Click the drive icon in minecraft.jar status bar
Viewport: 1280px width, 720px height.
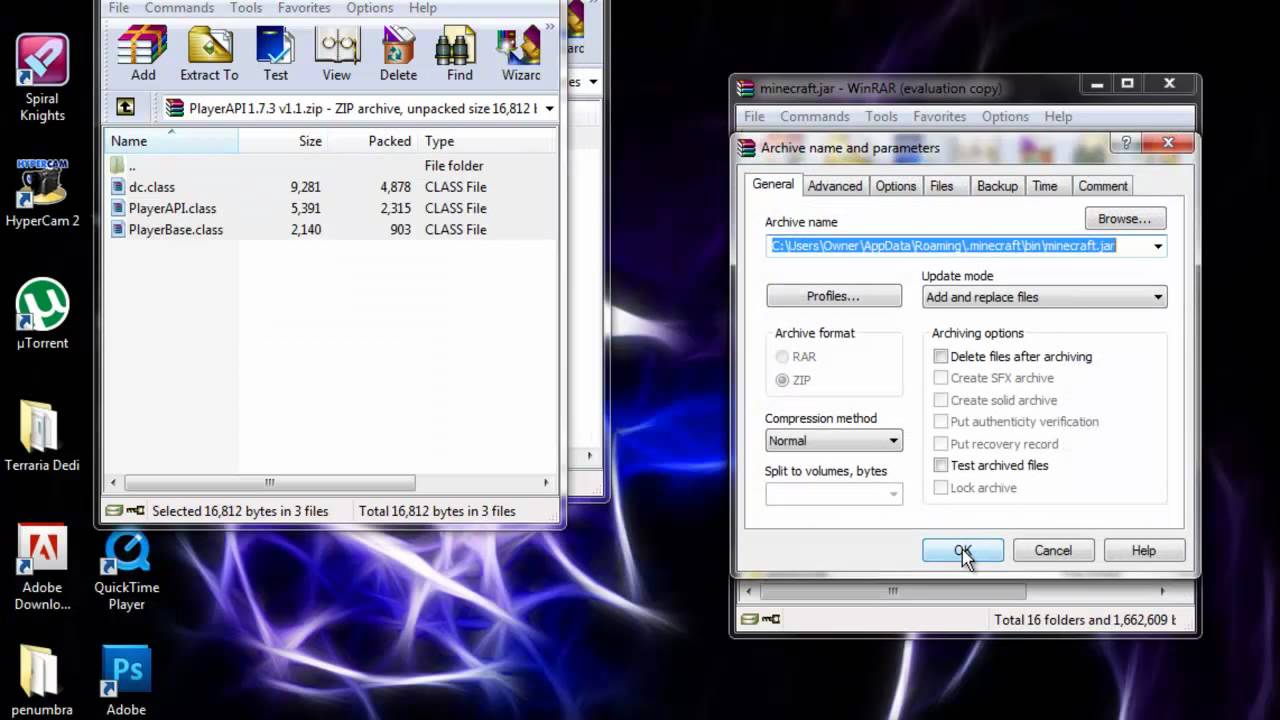coord(750,620)
